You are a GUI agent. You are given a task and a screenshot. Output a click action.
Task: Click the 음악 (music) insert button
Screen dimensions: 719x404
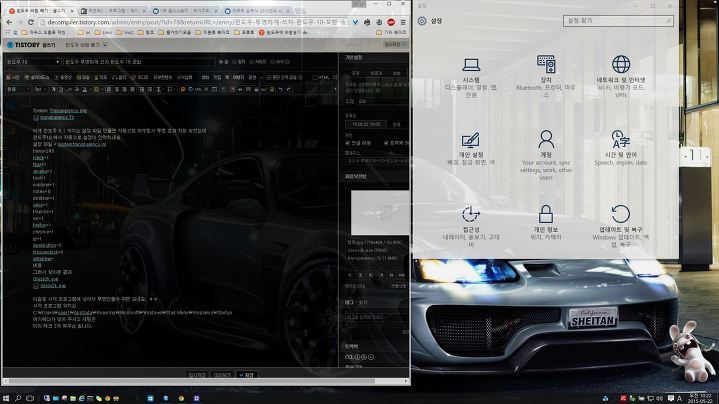pyautogui.click(x=119, y=77)
